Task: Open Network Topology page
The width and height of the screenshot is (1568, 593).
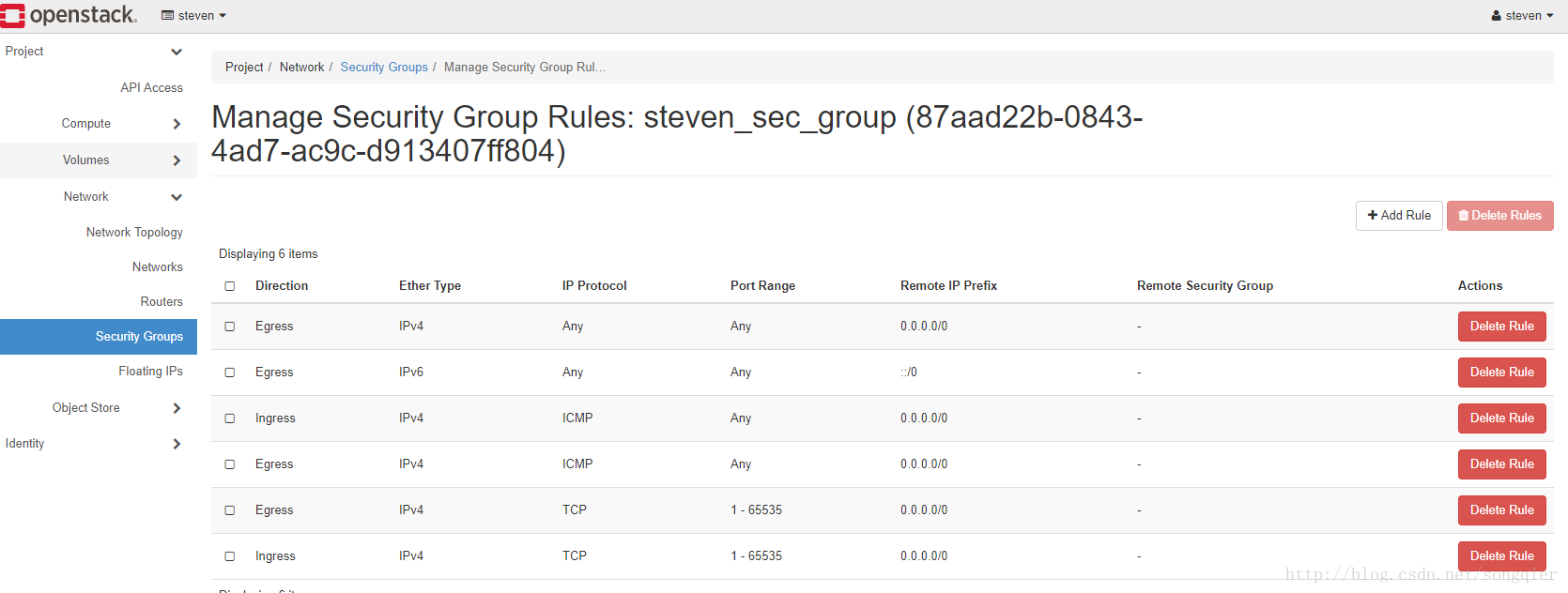Action: click(x=134, y=233)
